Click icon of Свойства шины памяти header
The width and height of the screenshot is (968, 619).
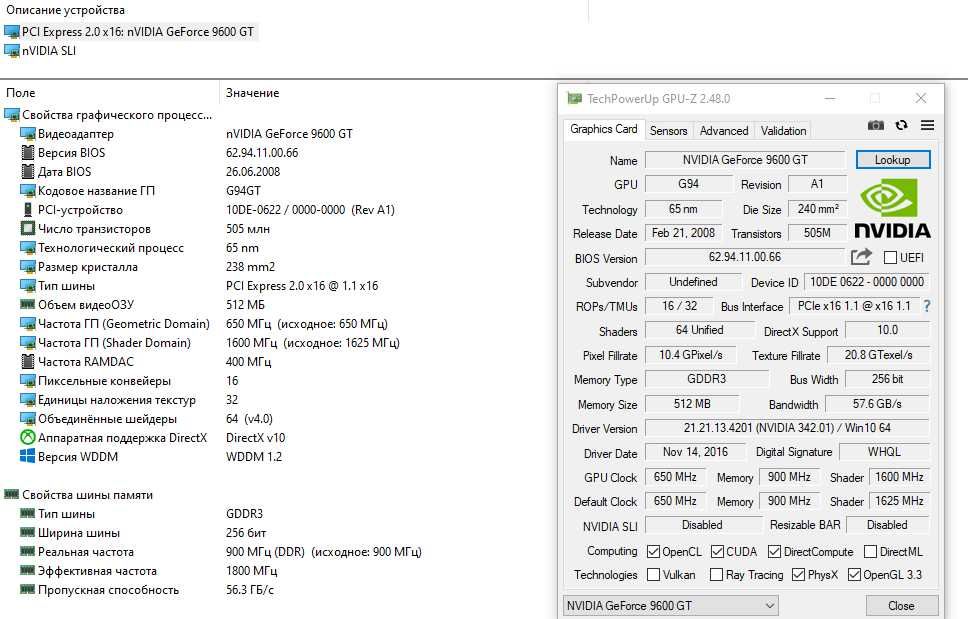tap(11, 494)
